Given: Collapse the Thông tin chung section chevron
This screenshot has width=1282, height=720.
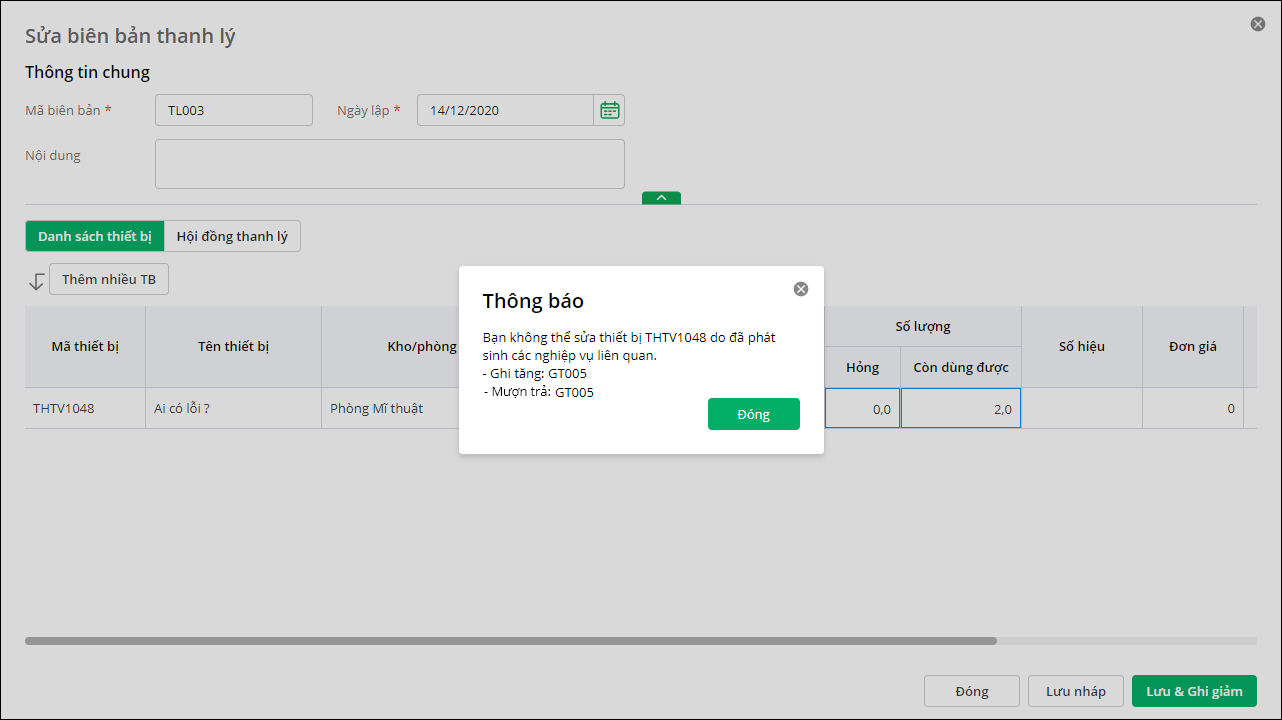Looking at the screenshot, I should pos(661,198).
